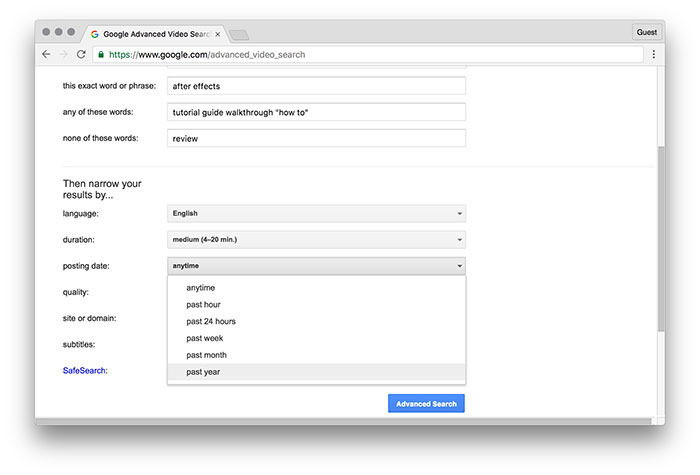The width and height of the screenshot is (700, 475).
Task: Click the Advanced Search button
Action: tap(426, 404)
